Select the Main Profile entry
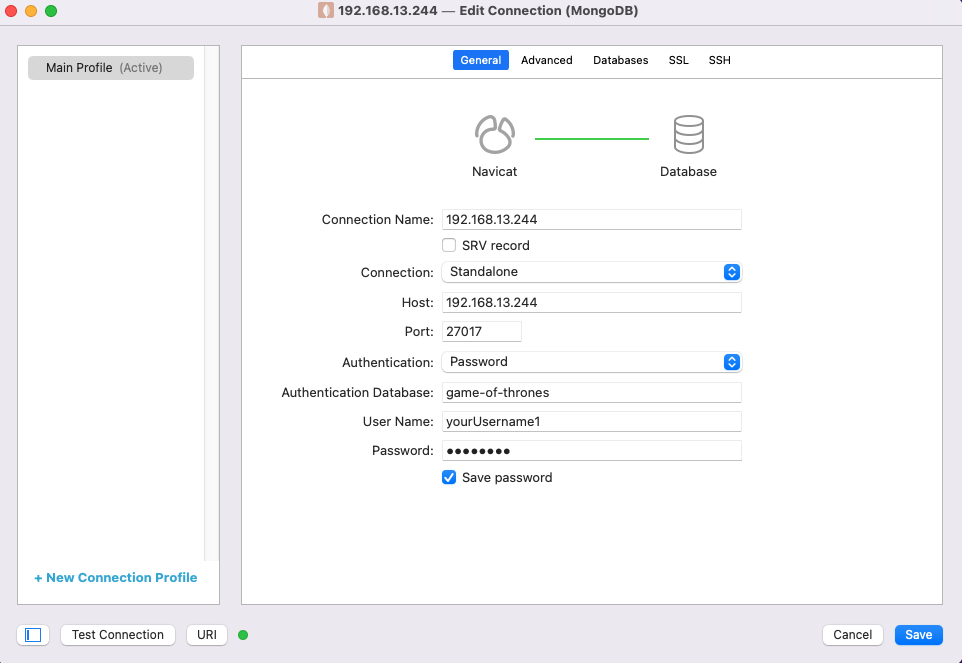Screen dimensions: 962x663 (x=111, y=68)
